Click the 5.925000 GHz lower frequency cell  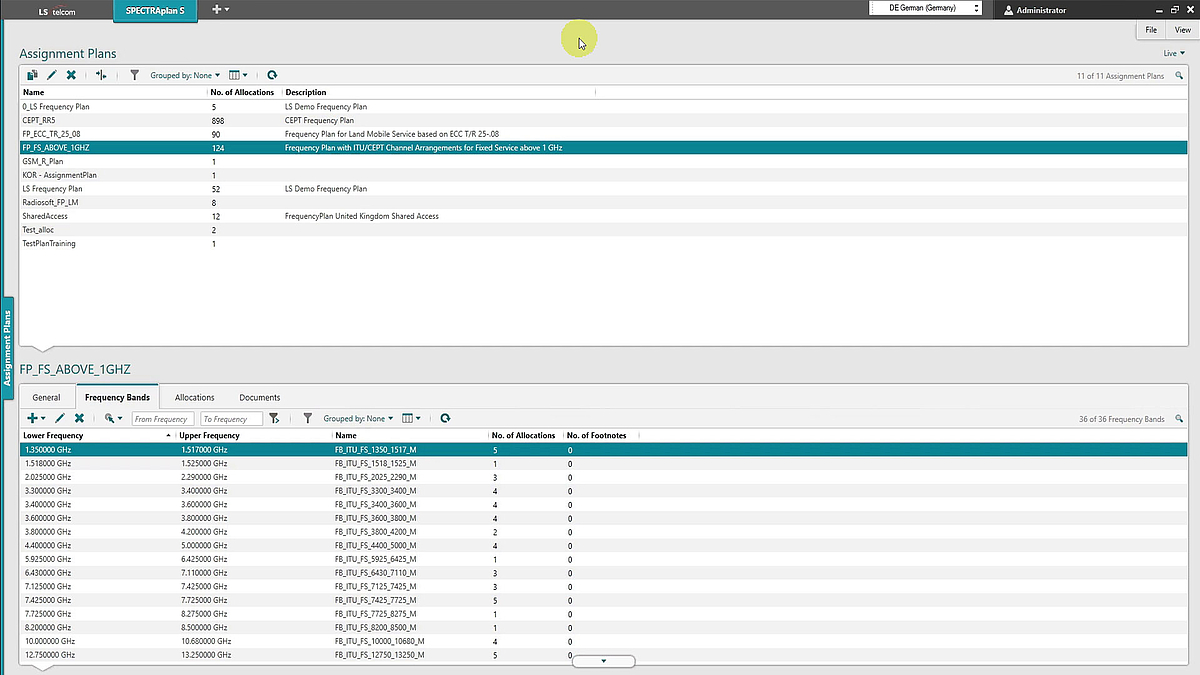coord(48,559)
